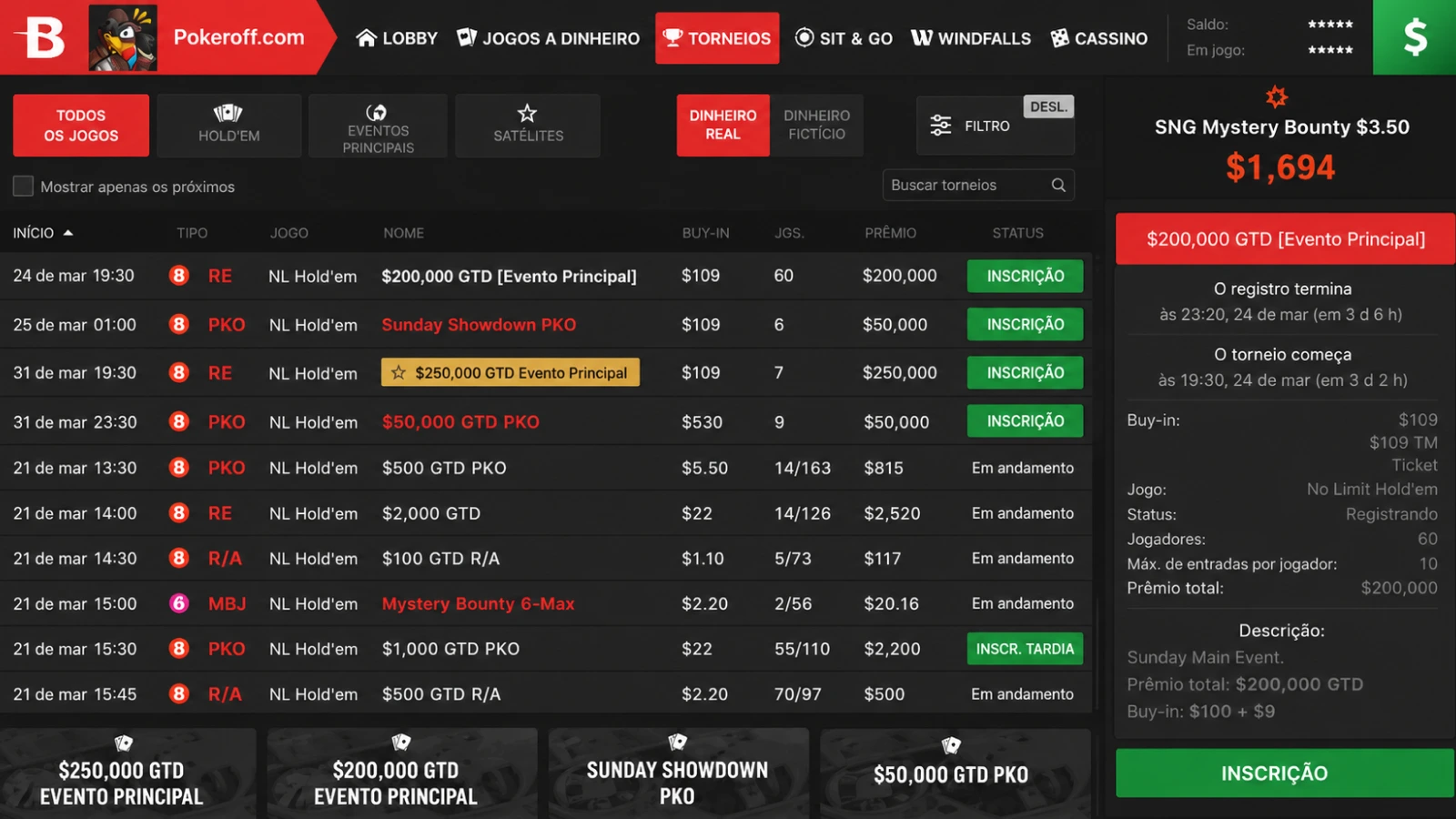Viewport: 1456px width, 819px height.
Task: Sort by Nome column header
Action: tap(403, 233)
